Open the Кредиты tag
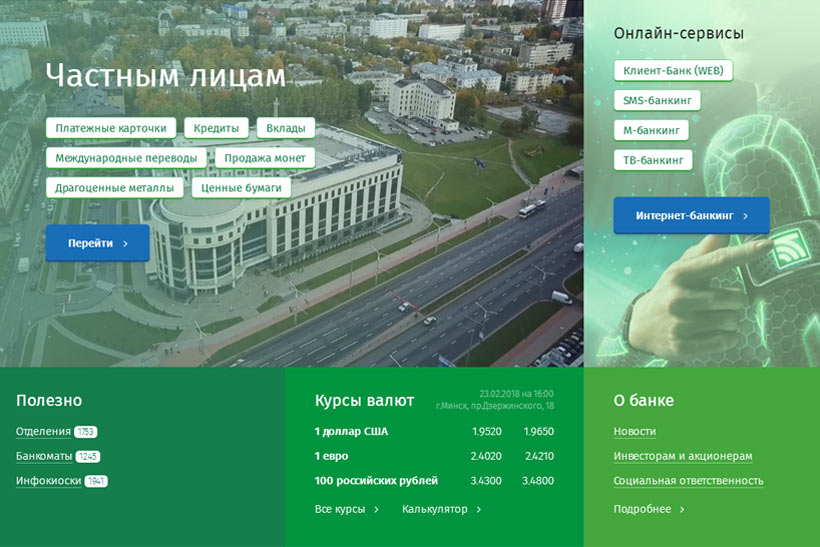 [x=216, y=128]
